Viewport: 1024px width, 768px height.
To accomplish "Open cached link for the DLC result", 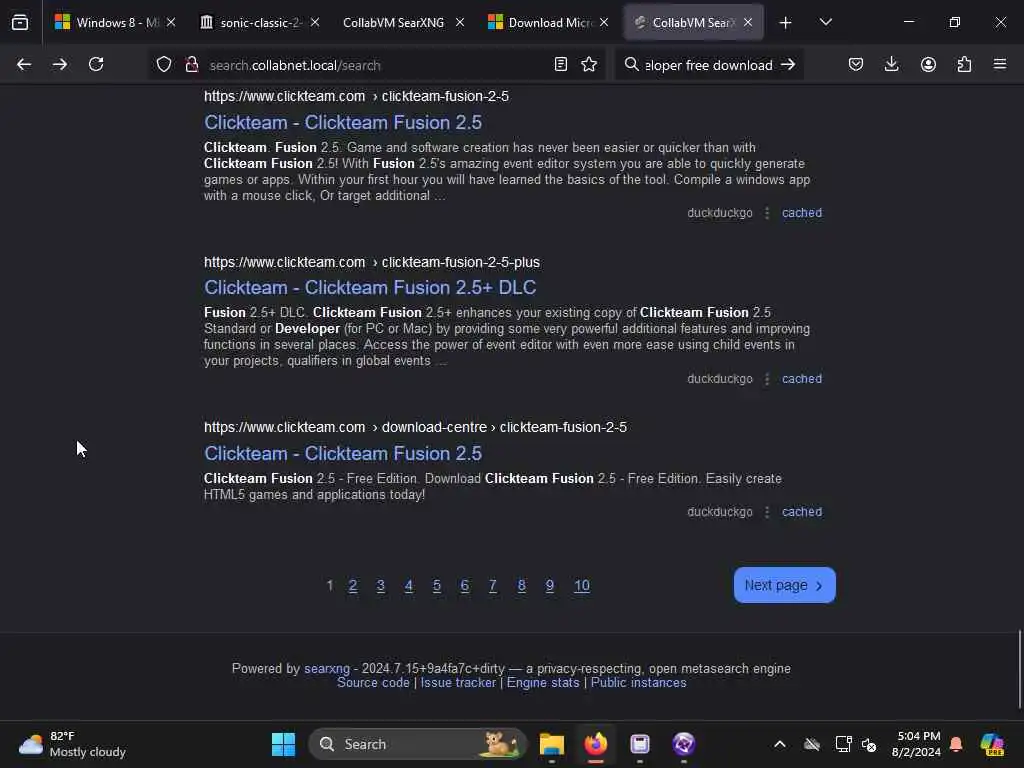I will coord(802,379).
